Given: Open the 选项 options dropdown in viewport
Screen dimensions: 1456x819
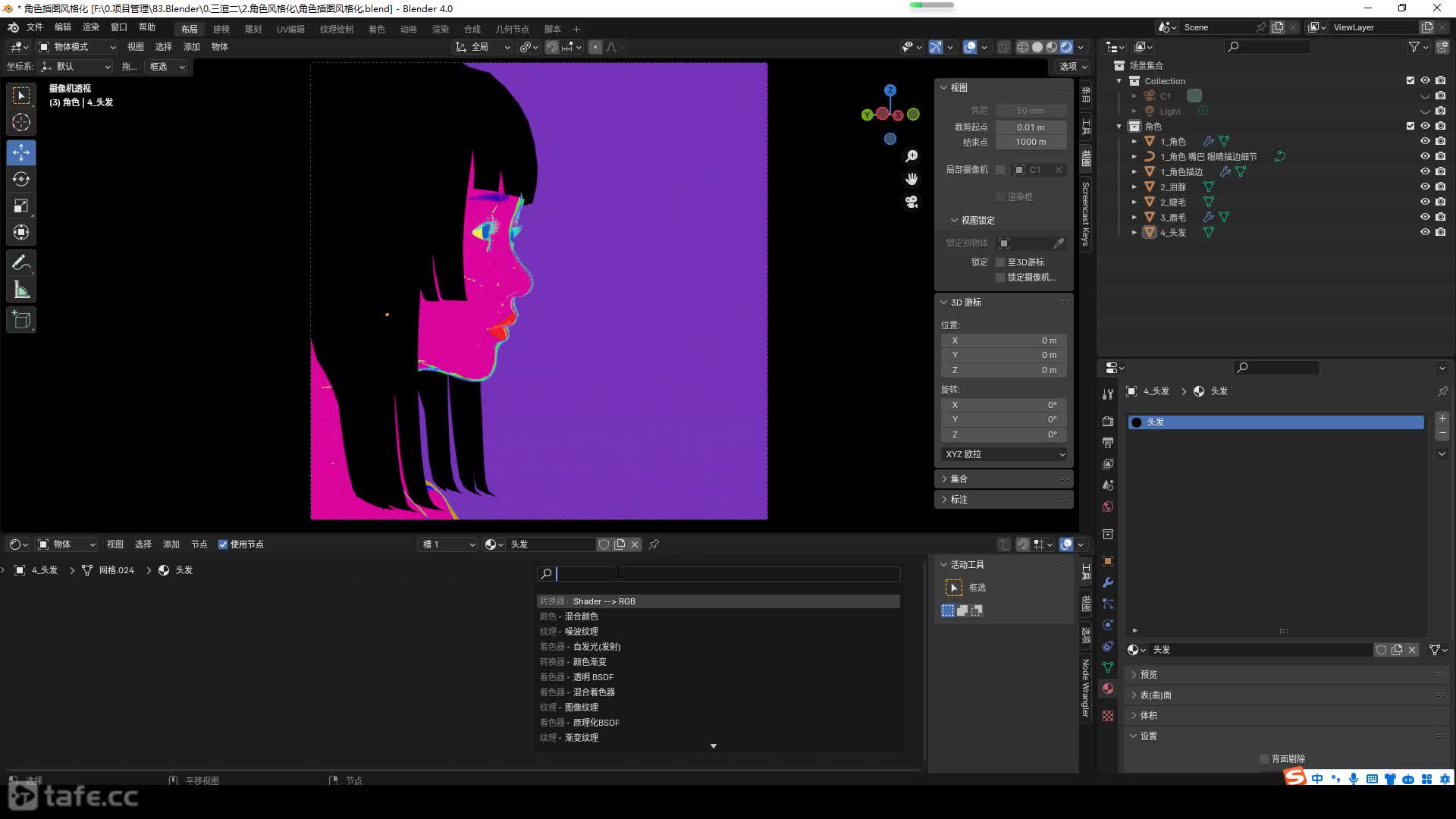Looking at the screenshot, I should (1073, 67).
